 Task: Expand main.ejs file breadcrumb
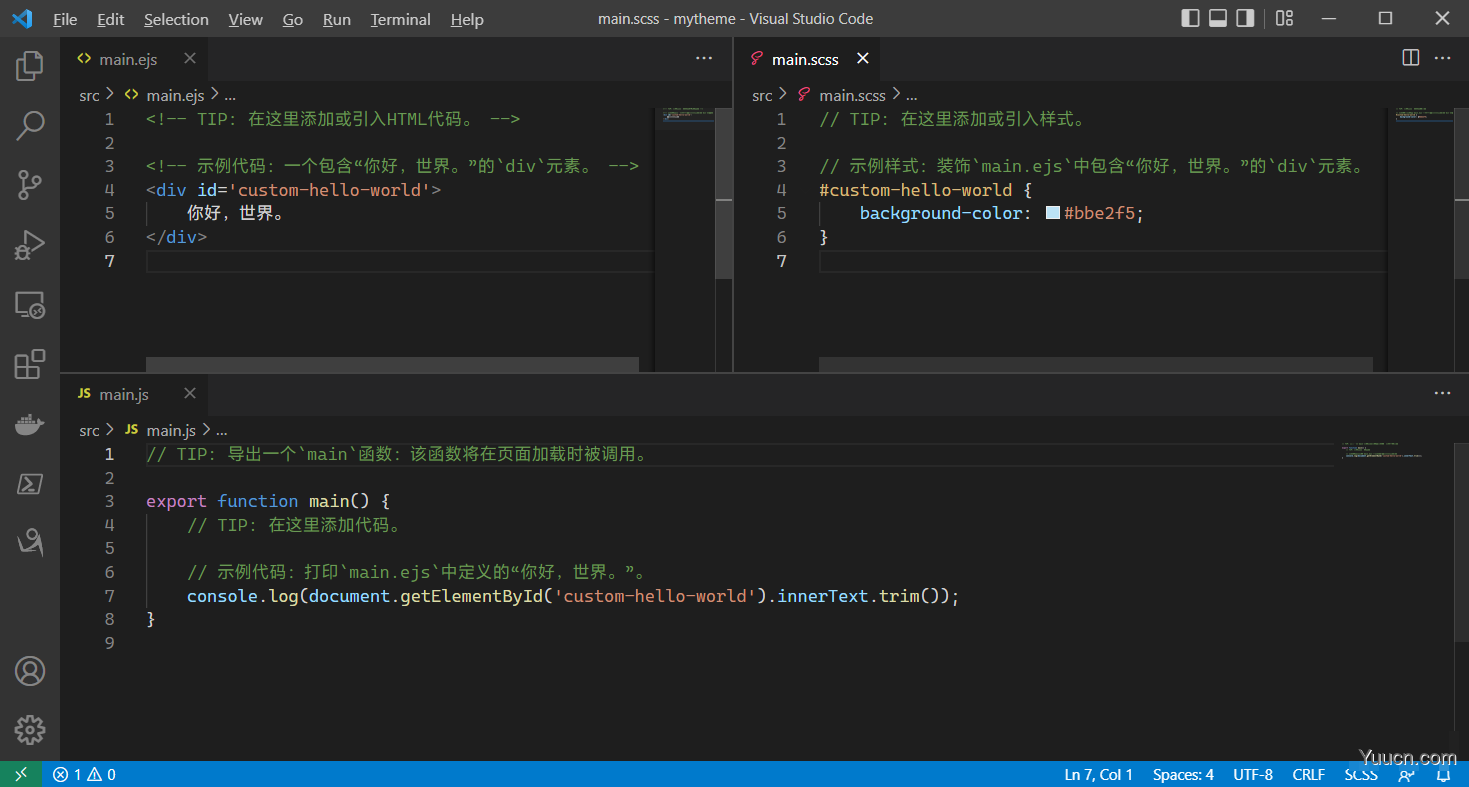pyautogui.click(x=175, y=95)
